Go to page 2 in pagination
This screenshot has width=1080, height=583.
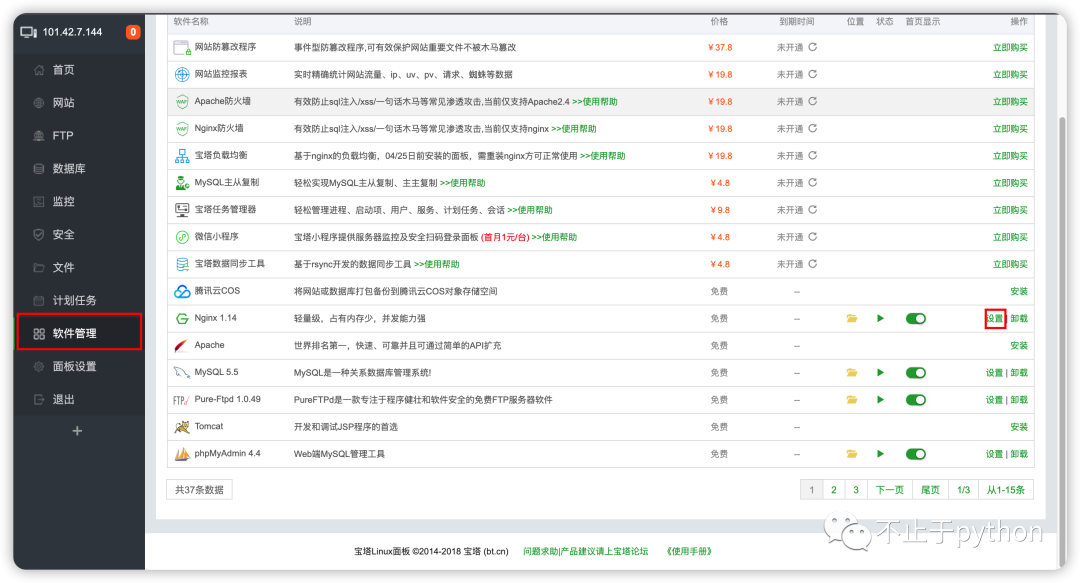(833, 490)
